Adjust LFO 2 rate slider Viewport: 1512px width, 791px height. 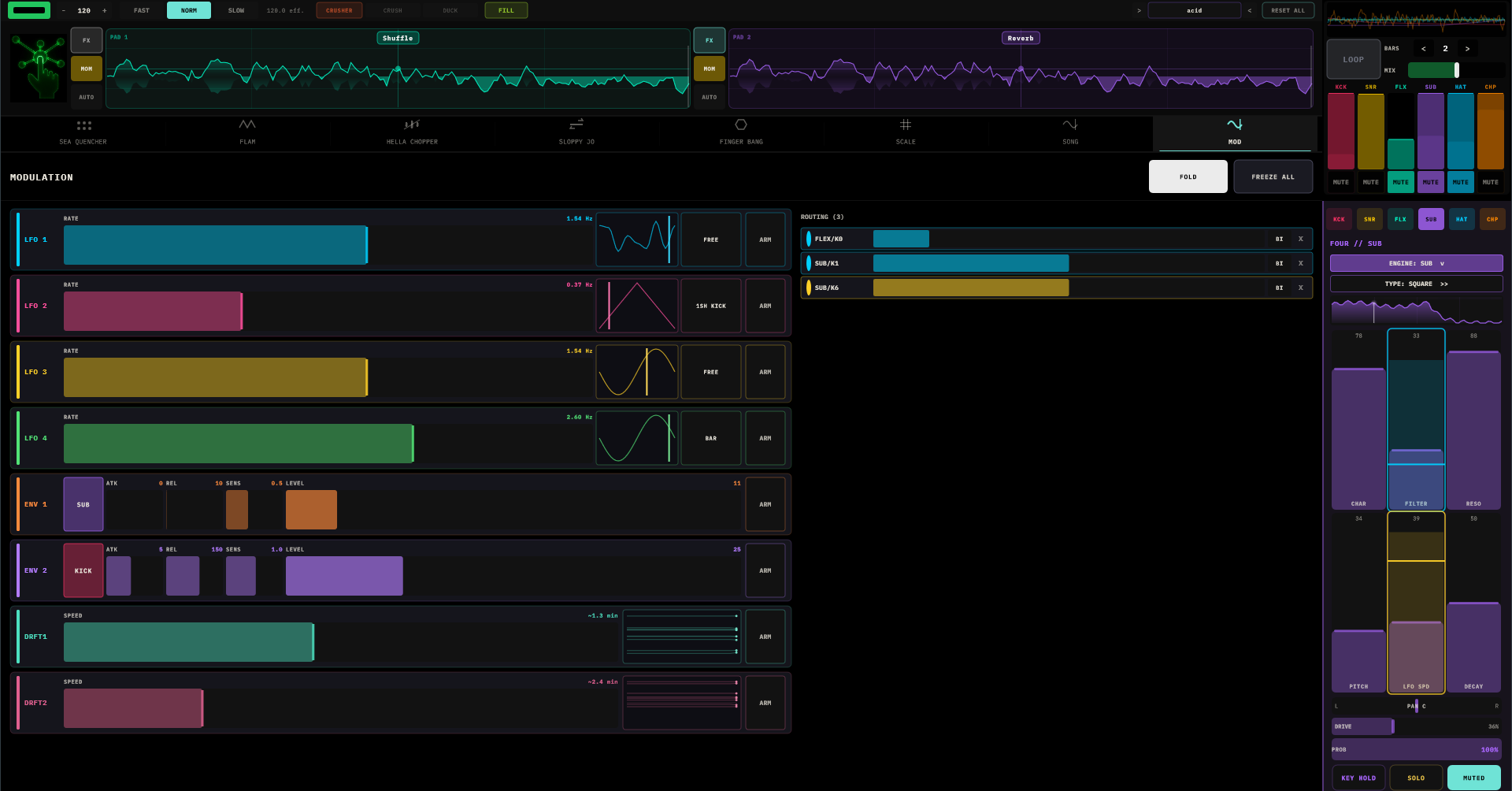[x=328, y=311]
